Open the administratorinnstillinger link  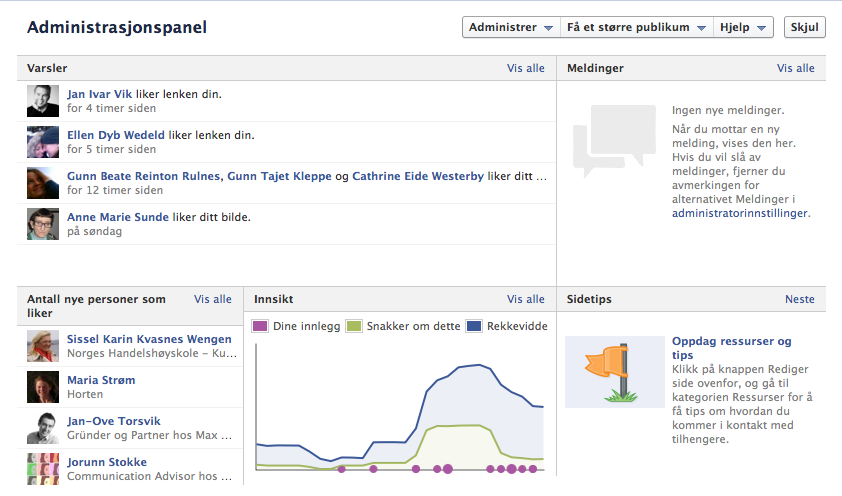coord(738,213)
